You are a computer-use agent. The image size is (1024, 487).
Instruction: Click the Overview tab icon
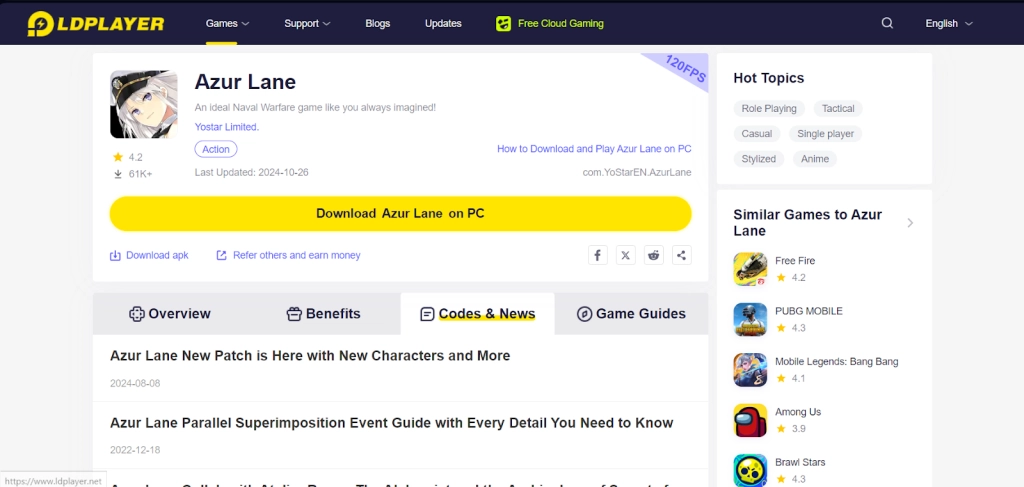(x=136, y=314)
